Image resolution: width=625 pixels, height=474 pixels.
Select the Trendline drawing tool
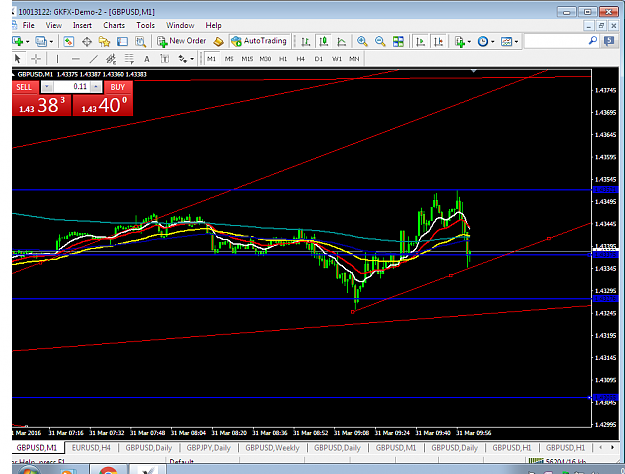93,59
